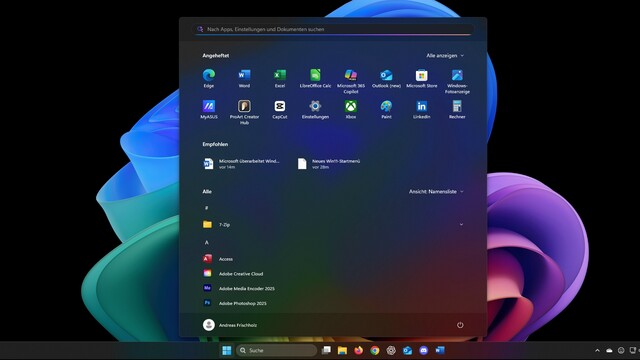Open recommended file Neues Win11-Startmenü
The image size is (640, 360).
tap(330, 164)
